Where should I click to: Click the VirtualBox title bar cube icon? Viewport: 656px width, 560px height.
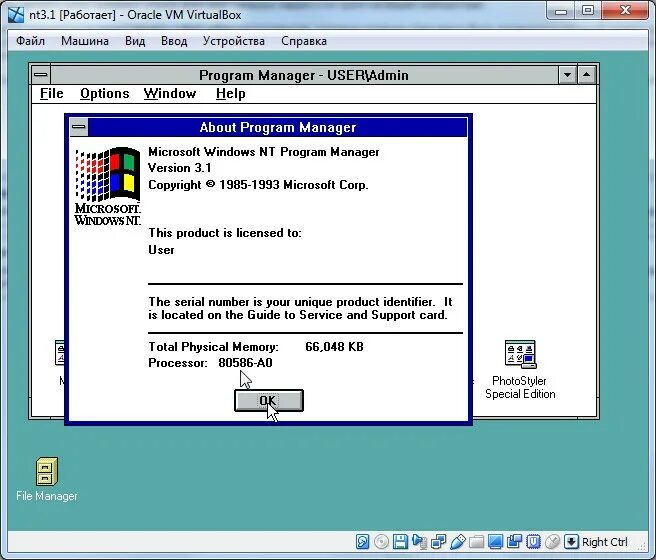(x=16, y=15)
